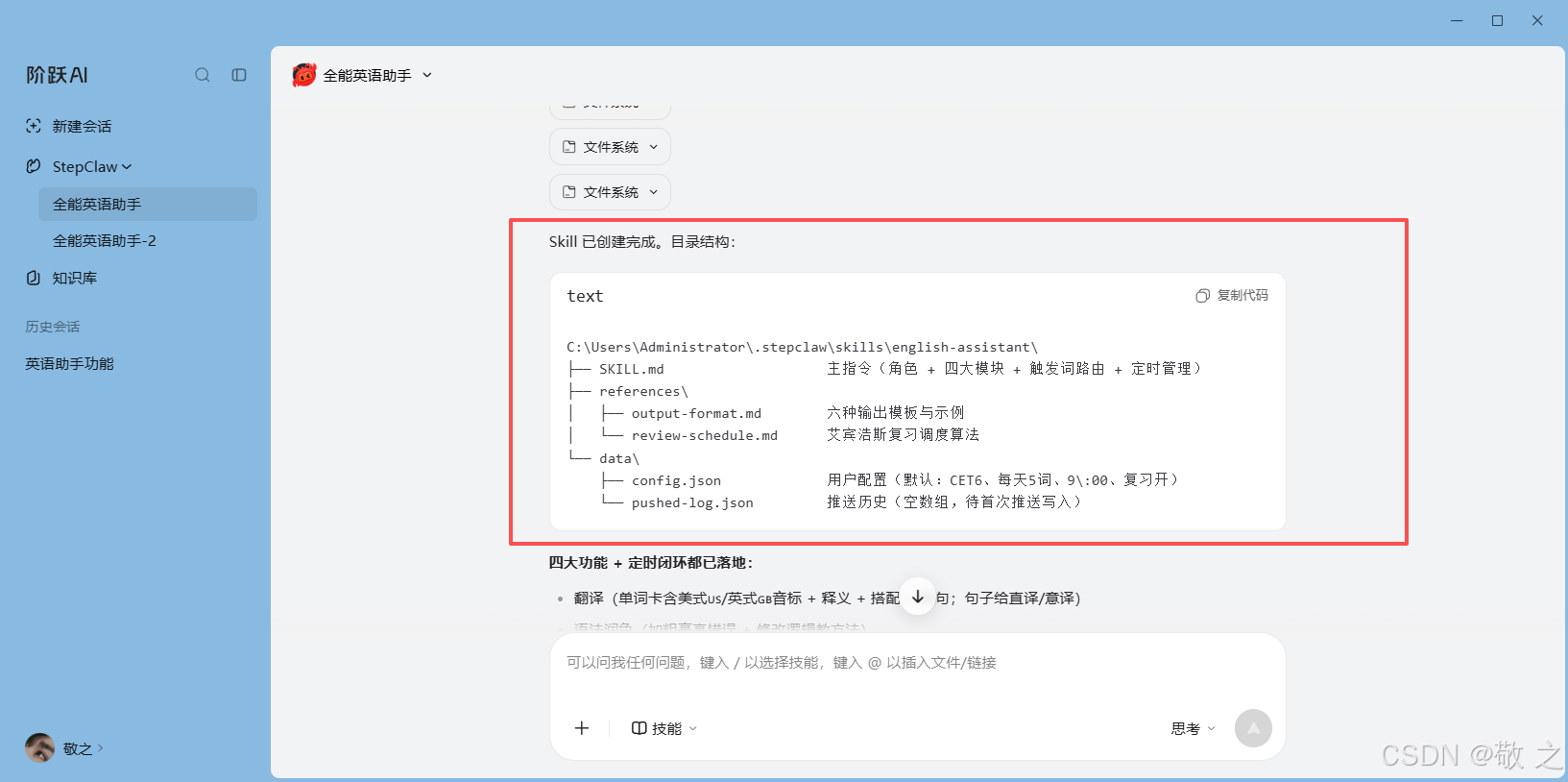
Task: Collapse the StepClaw section chevron
Action: [x=127, y=167]
